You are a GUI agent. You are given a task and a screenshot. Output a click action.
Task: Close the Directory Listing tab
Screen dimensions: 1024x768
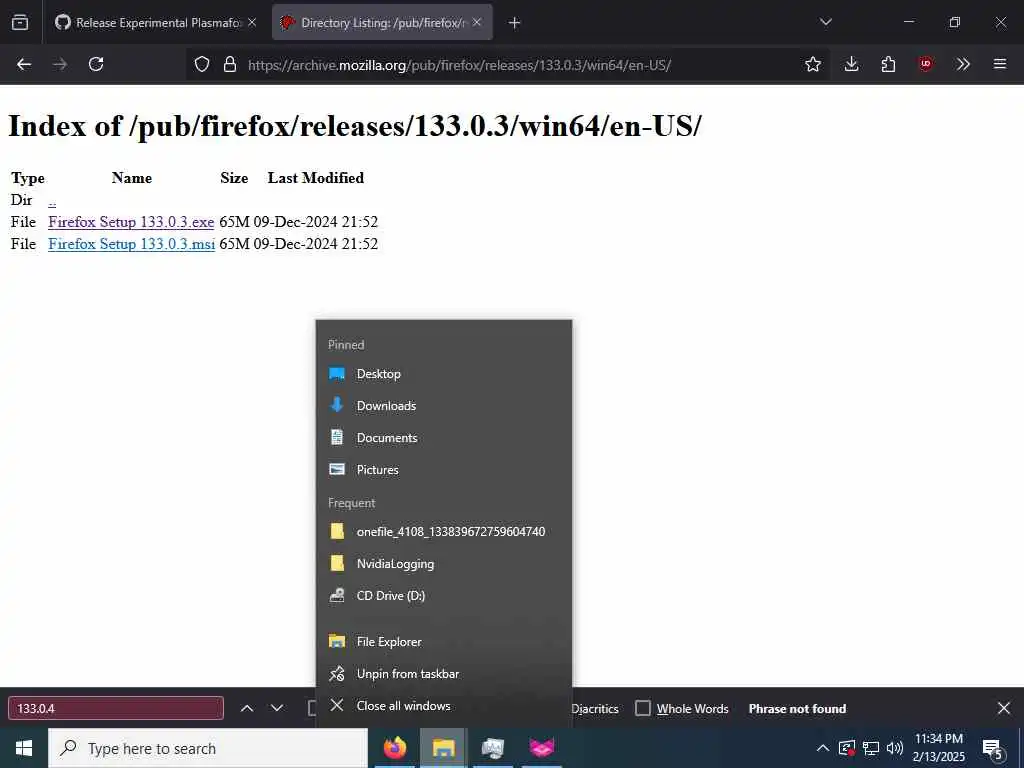tap(477, 22)
